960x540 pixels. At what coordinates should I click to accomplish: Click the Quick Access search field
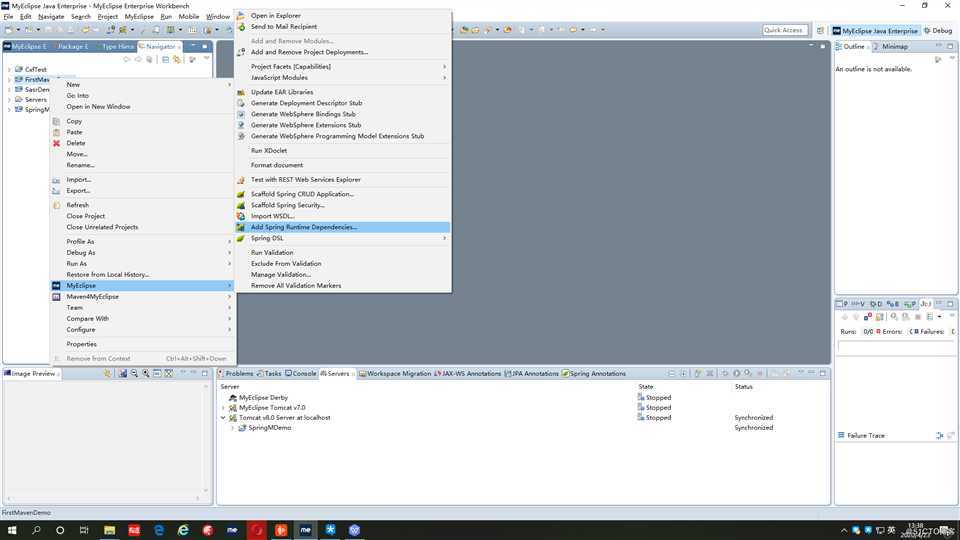(x=785, y=30)
